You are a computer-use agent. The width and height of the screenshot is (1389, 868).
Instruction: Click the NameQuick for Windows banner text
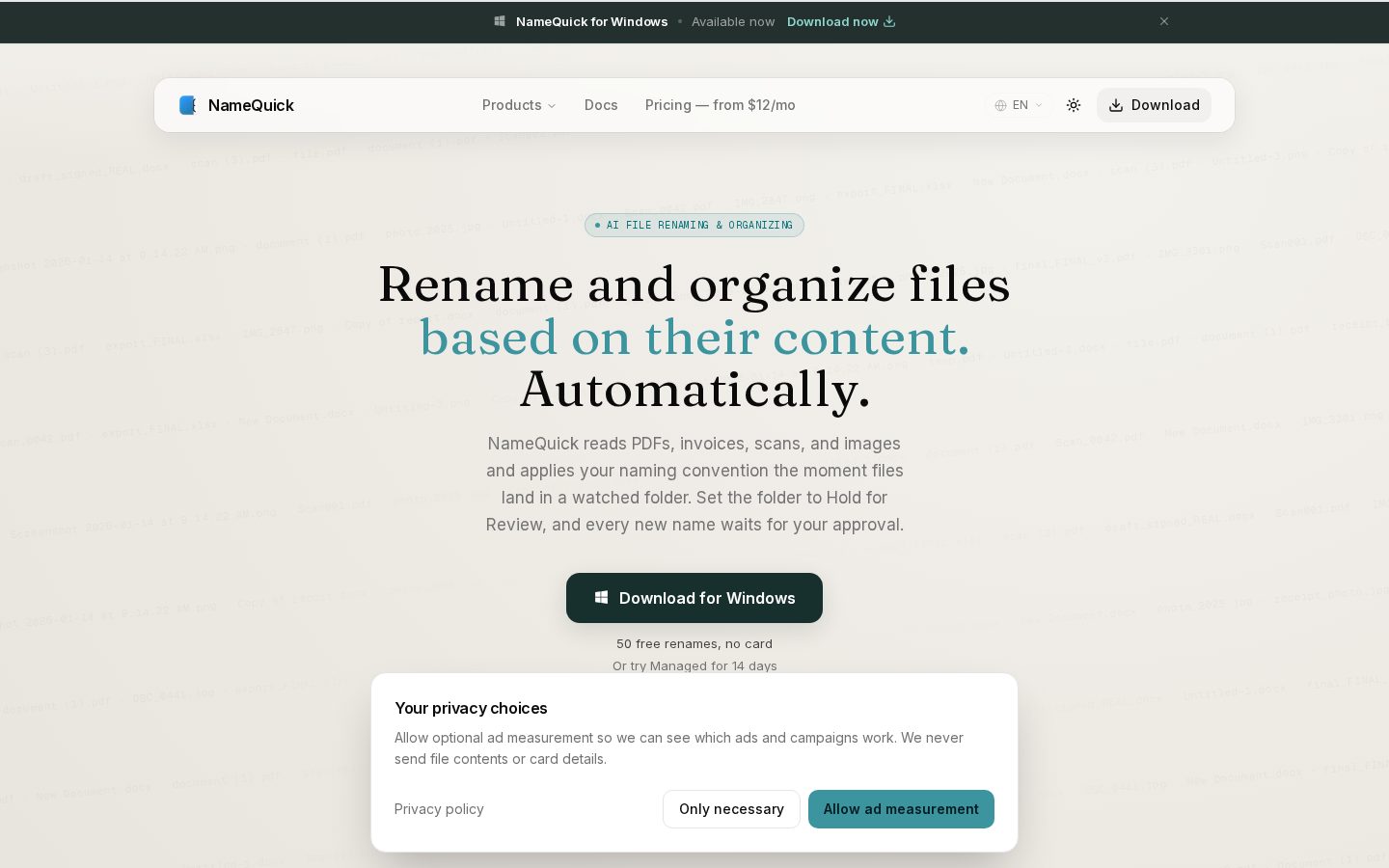coord(591,21)
